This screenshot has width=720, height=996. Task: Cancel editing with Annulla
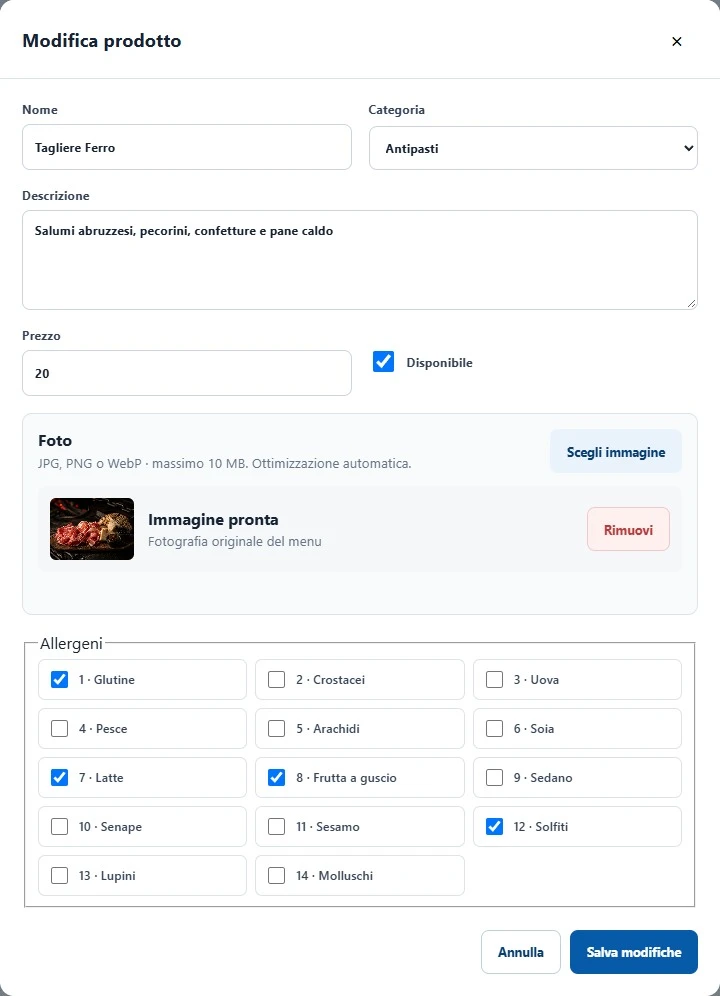coord(520,952)
